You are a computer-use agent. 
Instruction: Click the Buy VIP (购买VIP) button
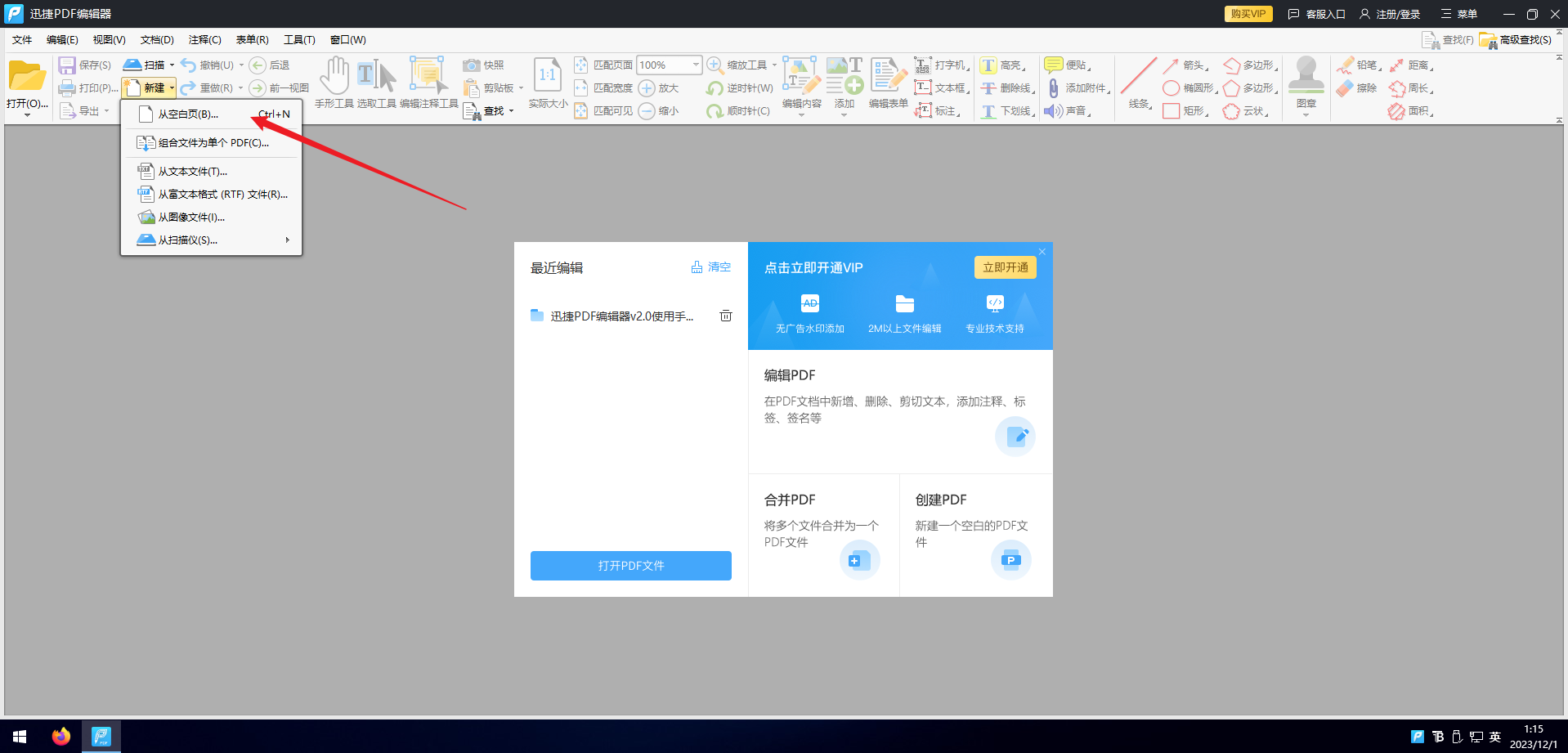[1248, 14]
